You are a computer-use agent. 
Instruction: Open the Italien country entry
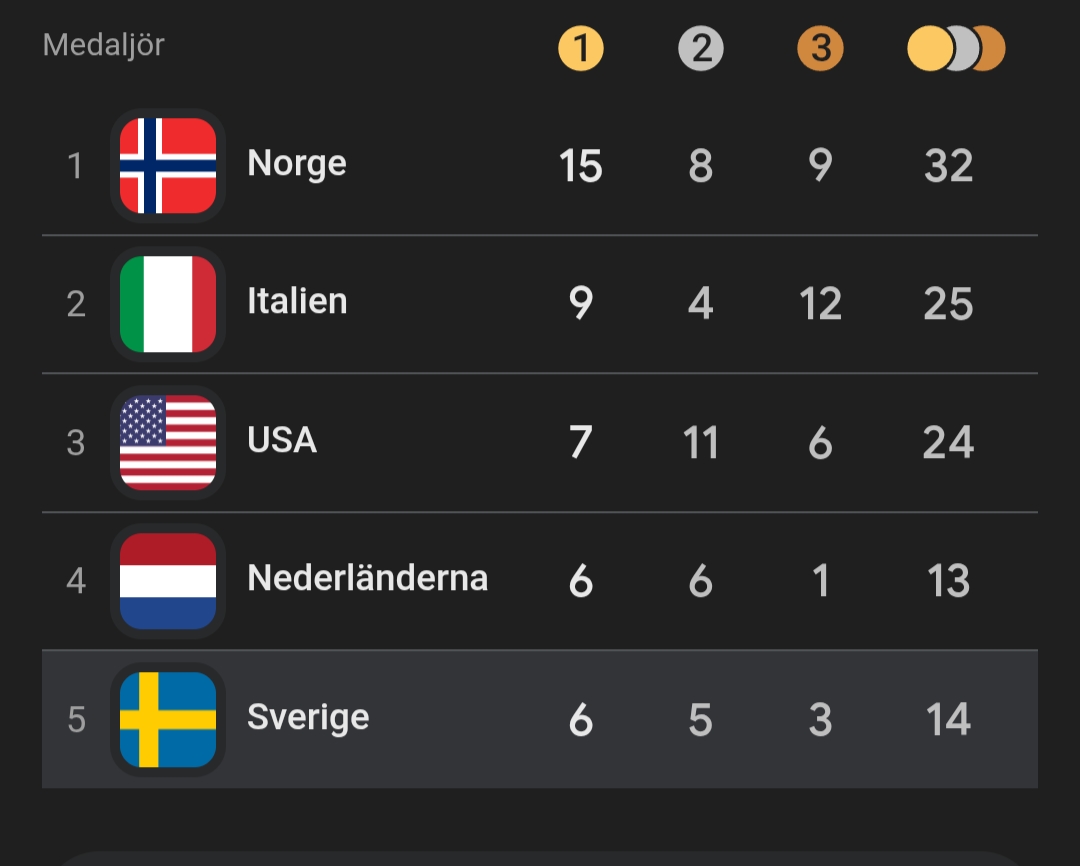pos(297,302)
